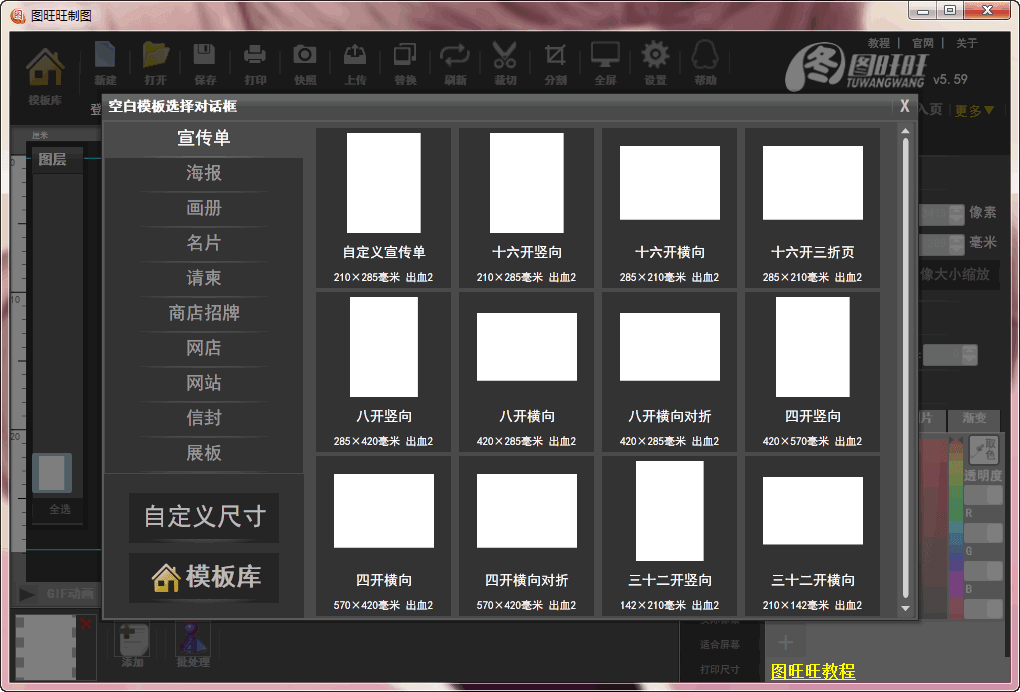The image size is (1020, 692).
Task: Click the 打开 (Open) folder icon
Action: 156,60
